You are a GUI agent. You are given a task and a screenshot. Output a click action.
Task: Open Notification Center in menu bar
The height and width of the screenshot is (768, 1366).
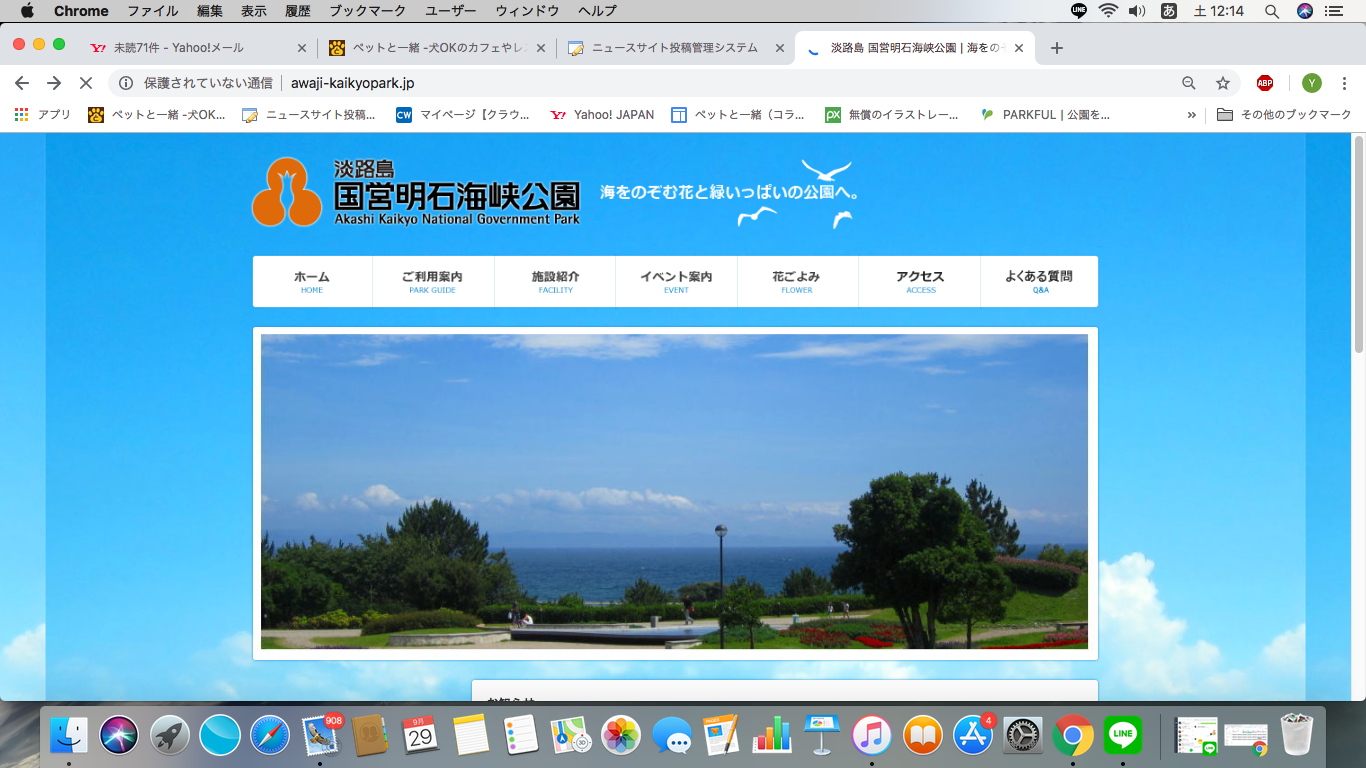(x=1334, y=11)
